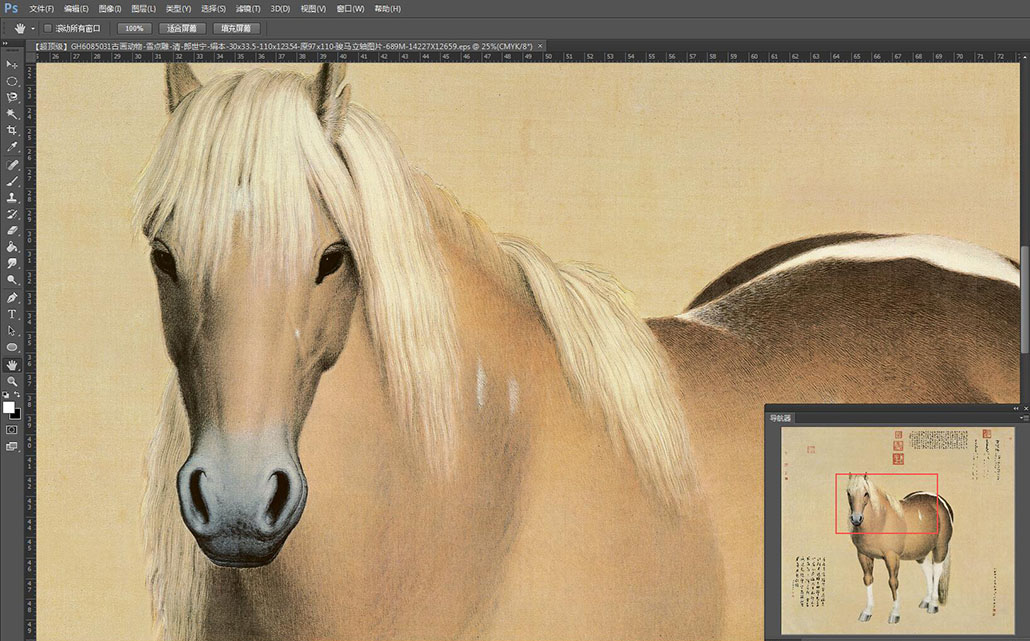Open the 图像(I) menu
1030x641 pixels.
point(110,9)
